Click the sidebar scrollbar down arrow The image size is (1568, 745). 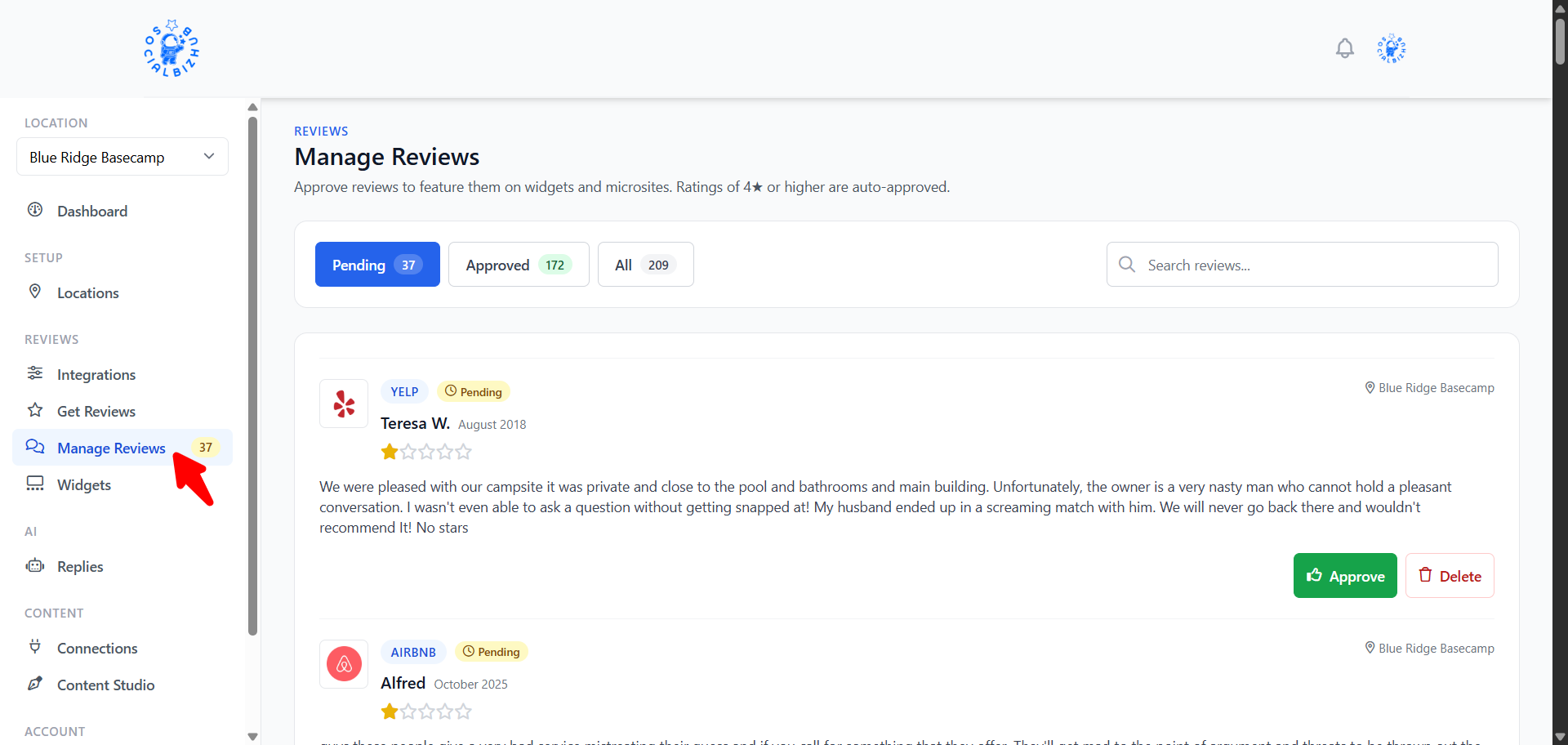point(252,737)
